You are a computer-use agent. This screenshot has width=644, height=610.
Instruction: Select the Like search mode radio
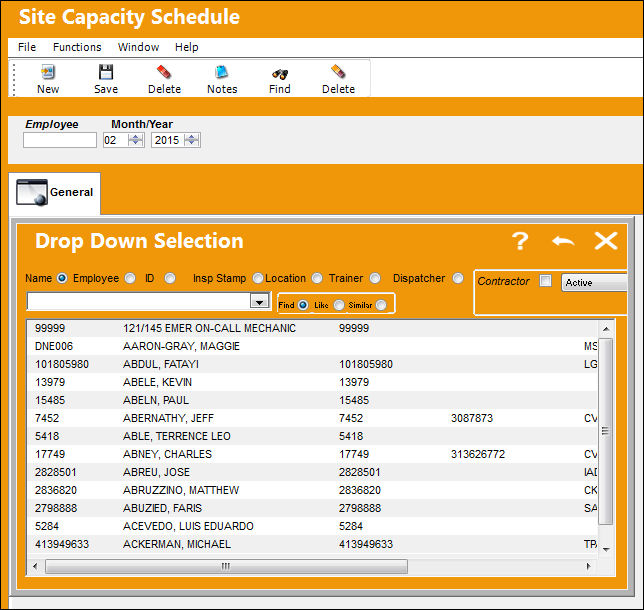(339, 305)
